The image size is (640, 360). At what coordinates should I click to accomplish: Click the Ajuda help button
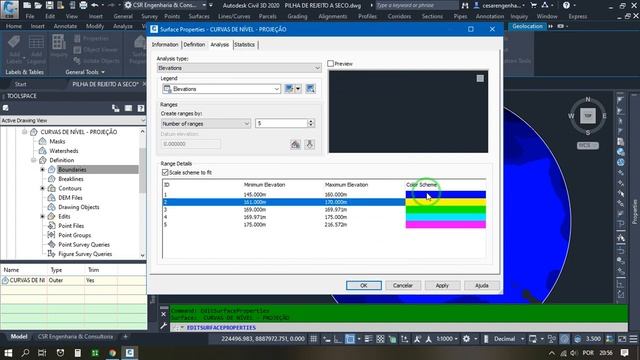pos(482,285)
